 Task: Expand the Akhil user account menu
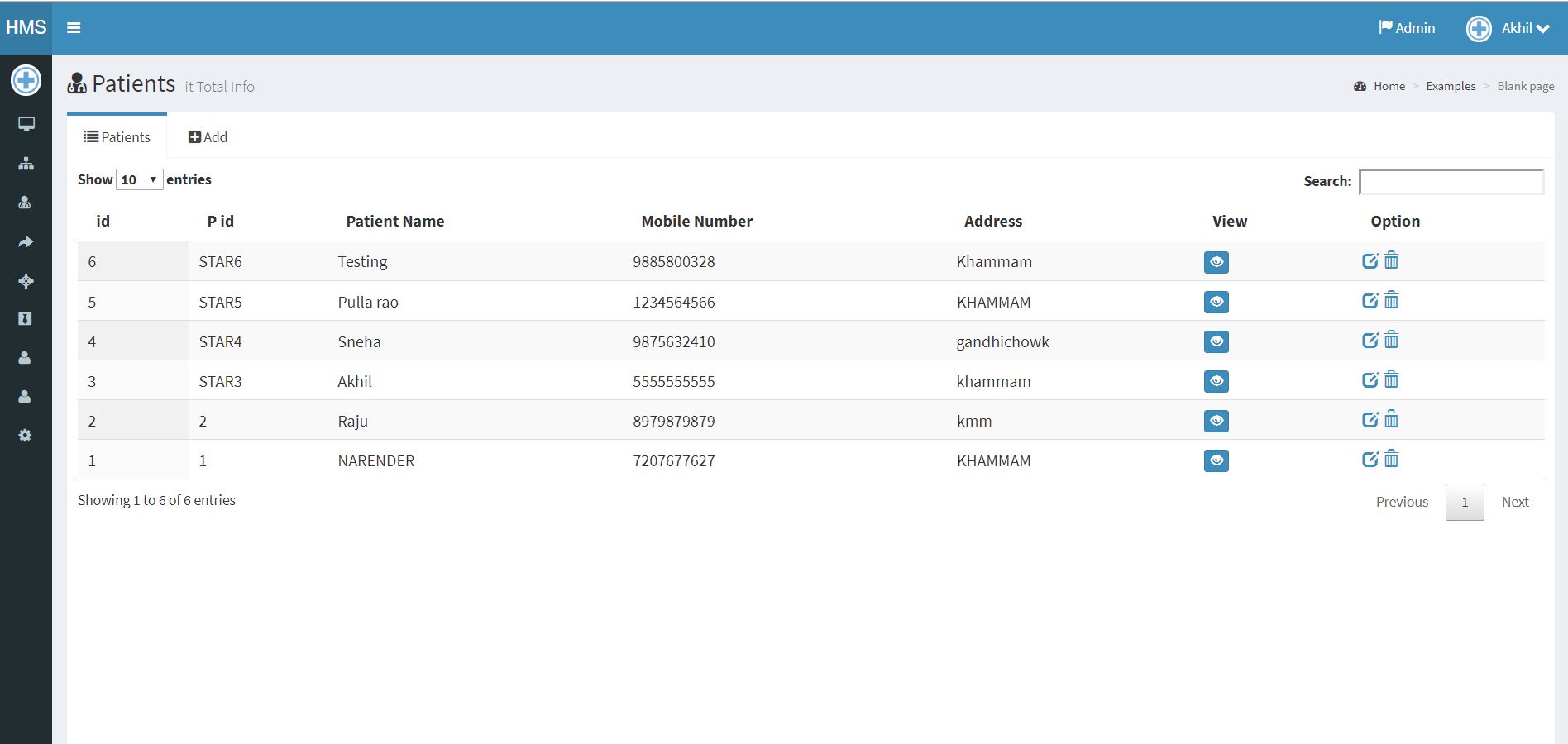click(1508, 28)
